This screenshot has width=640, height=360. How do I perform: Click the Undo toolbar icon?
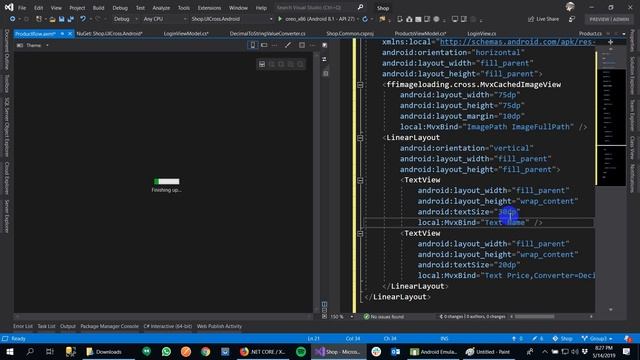click(x=83, y=19)
